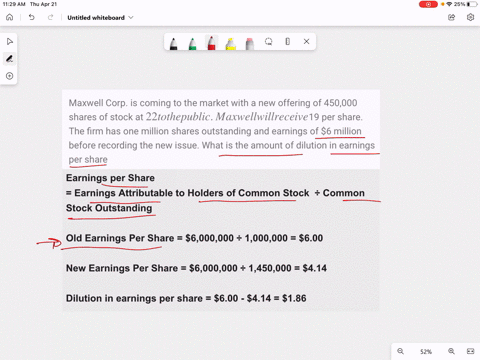Click the 'New Earnings Per Share' line
The height and width of the screenshot is (360, 480).
196,268
